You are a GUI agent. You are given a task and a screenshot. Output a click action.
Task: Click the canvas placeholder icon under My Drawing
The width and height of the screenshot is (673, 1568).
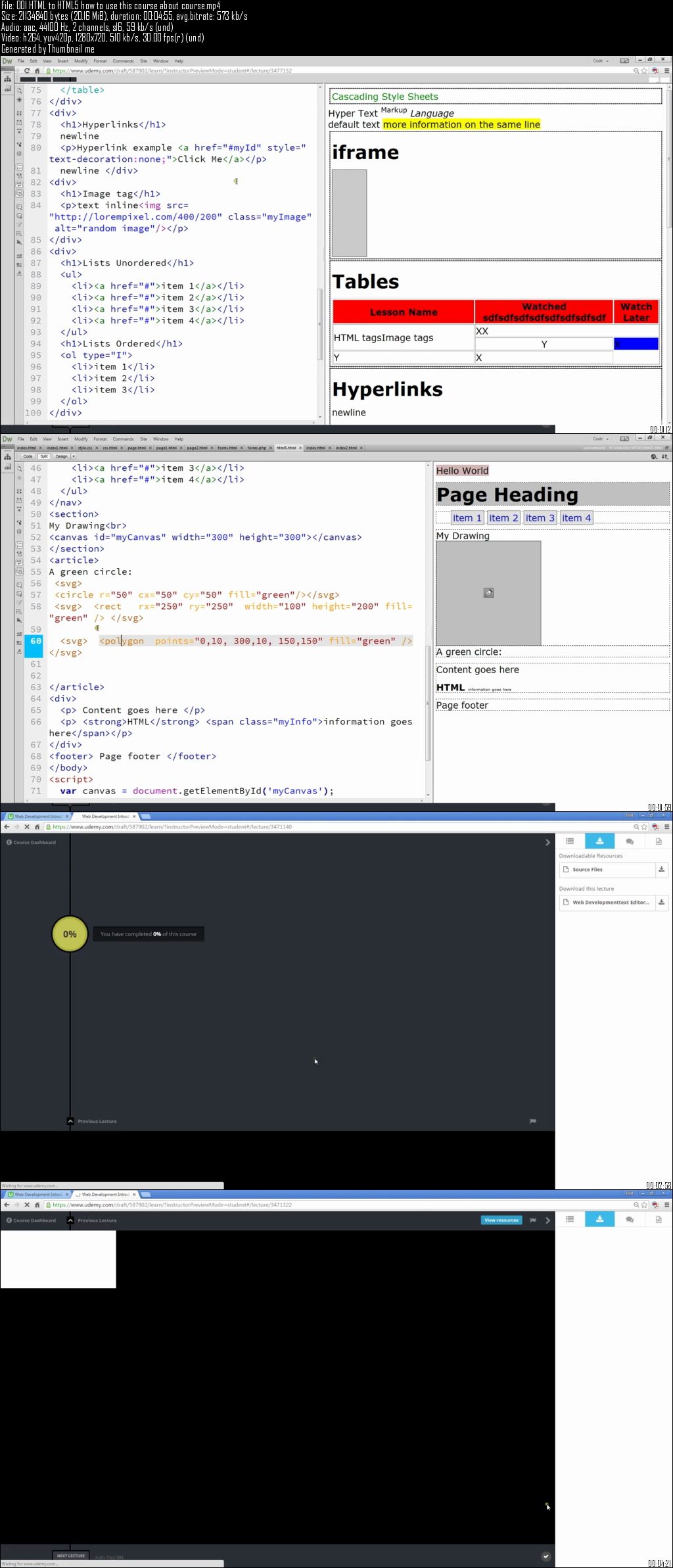(x=488, y=593)
